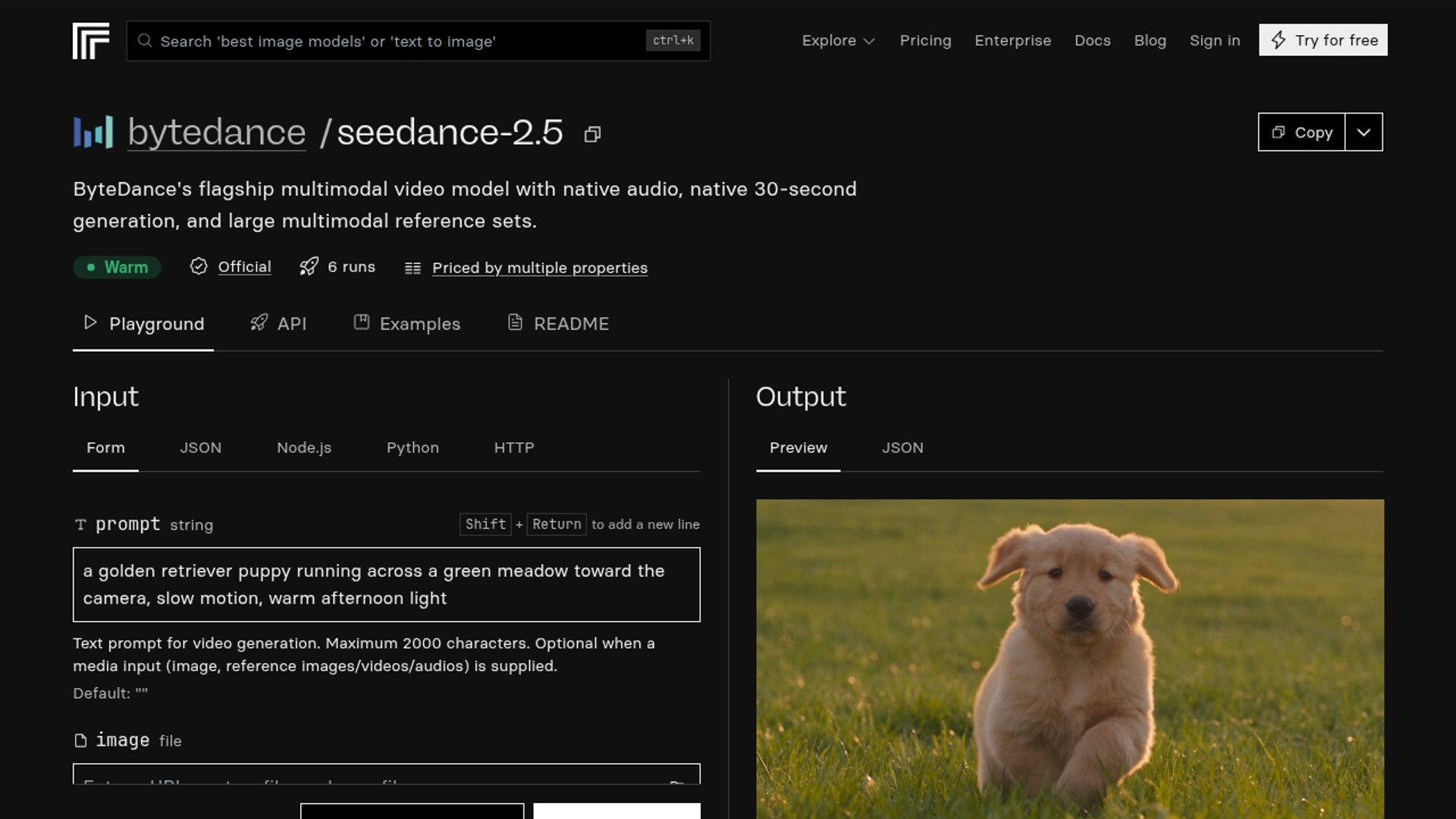Click the pricing list icon
This screenshot has width=1456, height=819.
click(413, 268)
